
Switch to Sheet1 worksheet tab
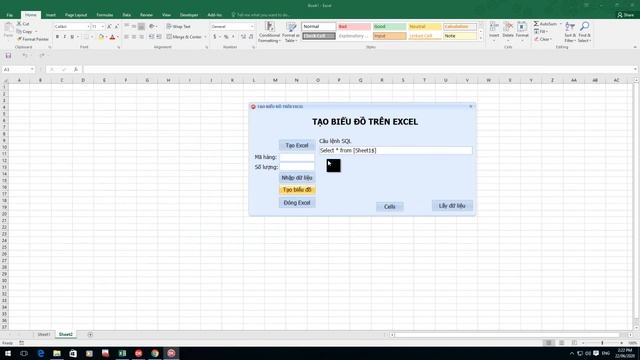click(44, 334)
